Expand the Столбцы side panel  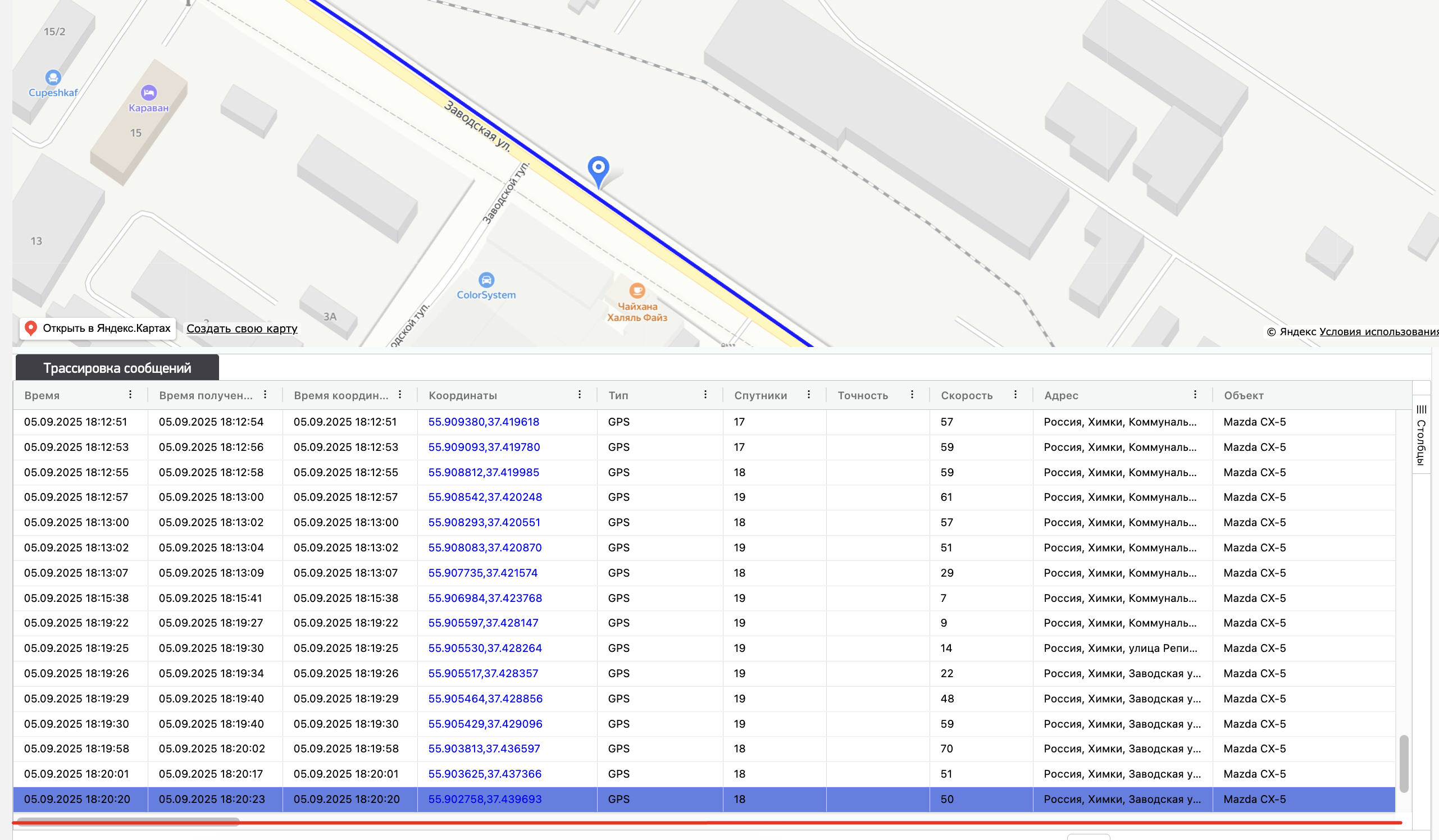coord(1420,435)
